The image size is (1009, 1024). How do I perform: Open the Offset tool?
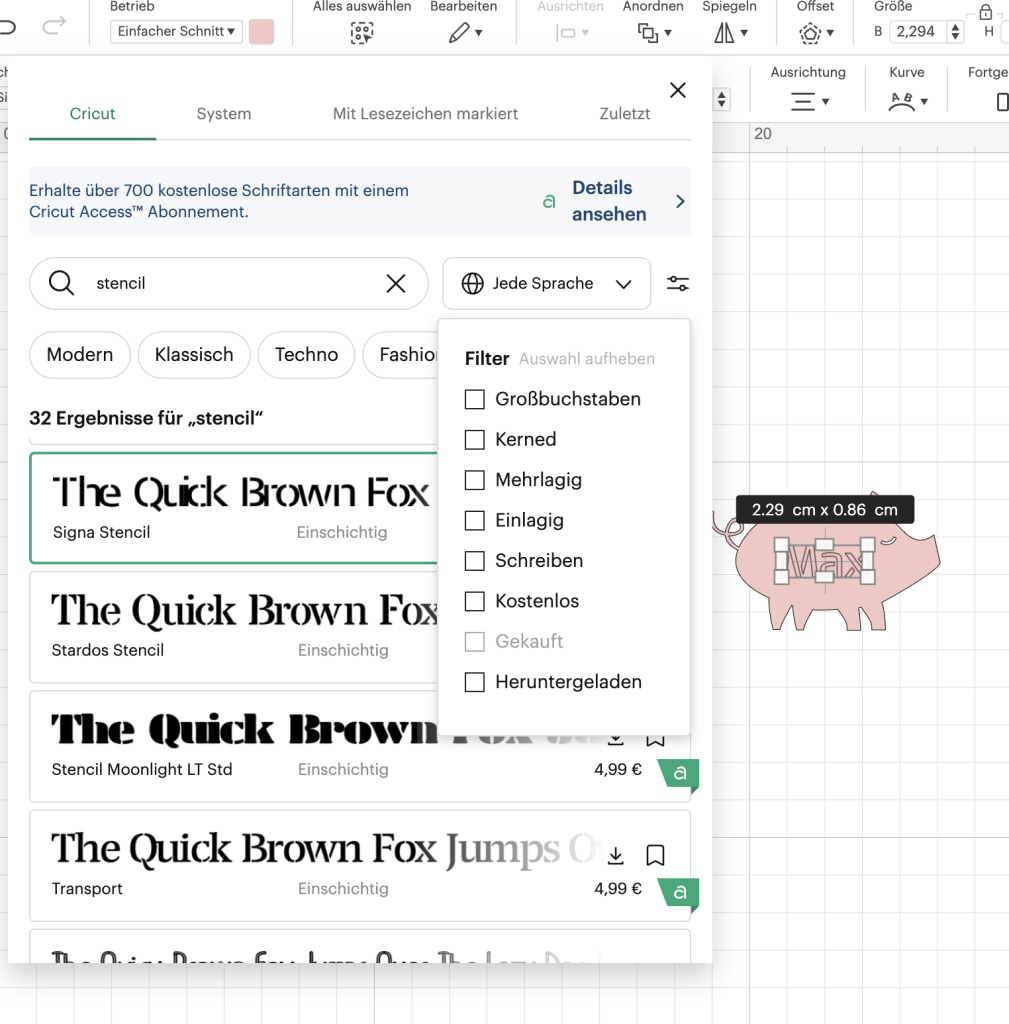coord(815,33)
